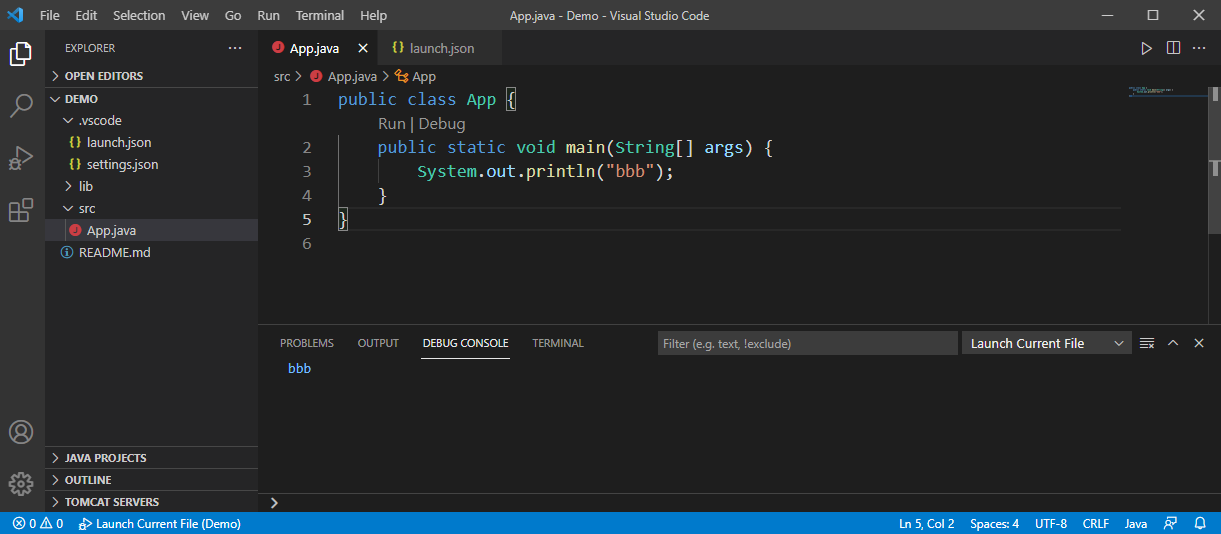Open the Accounts menu icon
This screenshot has width=1221, height=534.
pyautogui.click(x=21, y=432)
